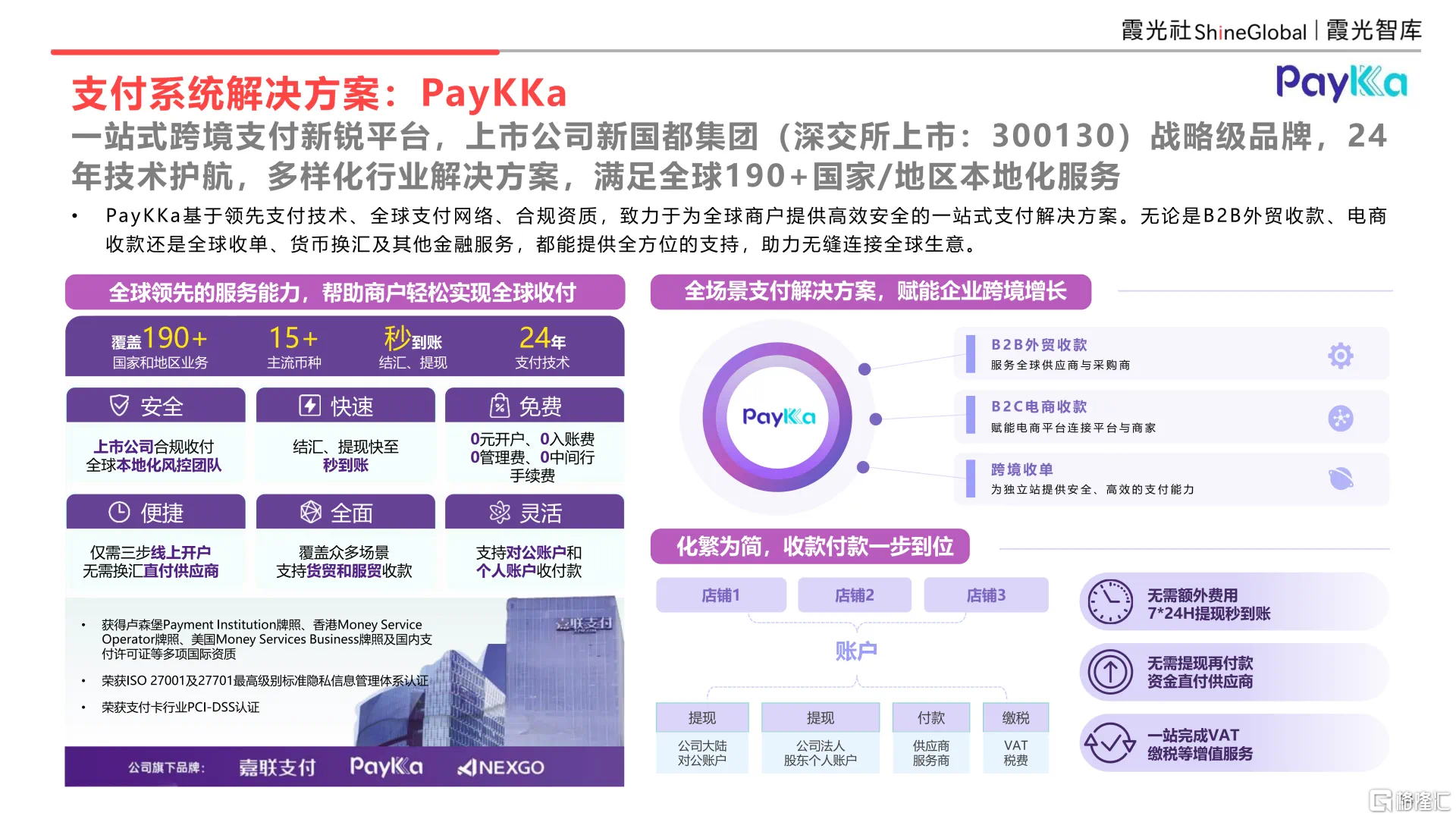This screenshot has width=1456, height=819.
Task: Click the 快速 card header
Action: [345, 406]
